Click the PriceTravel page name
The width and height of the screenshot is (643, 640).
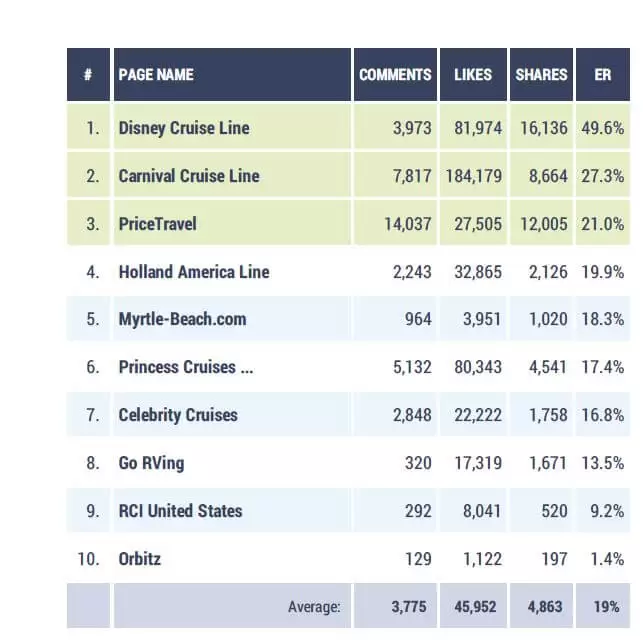[x=157, y=224]
